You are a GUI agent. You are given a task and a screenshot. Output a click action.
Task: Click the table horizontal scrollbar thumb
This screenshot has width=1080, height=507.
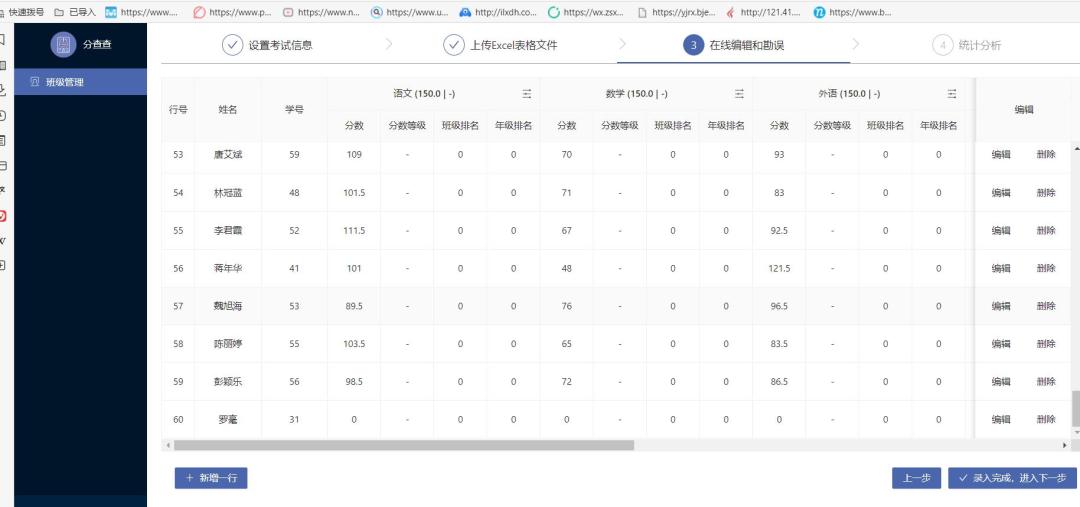coord(404,446)
